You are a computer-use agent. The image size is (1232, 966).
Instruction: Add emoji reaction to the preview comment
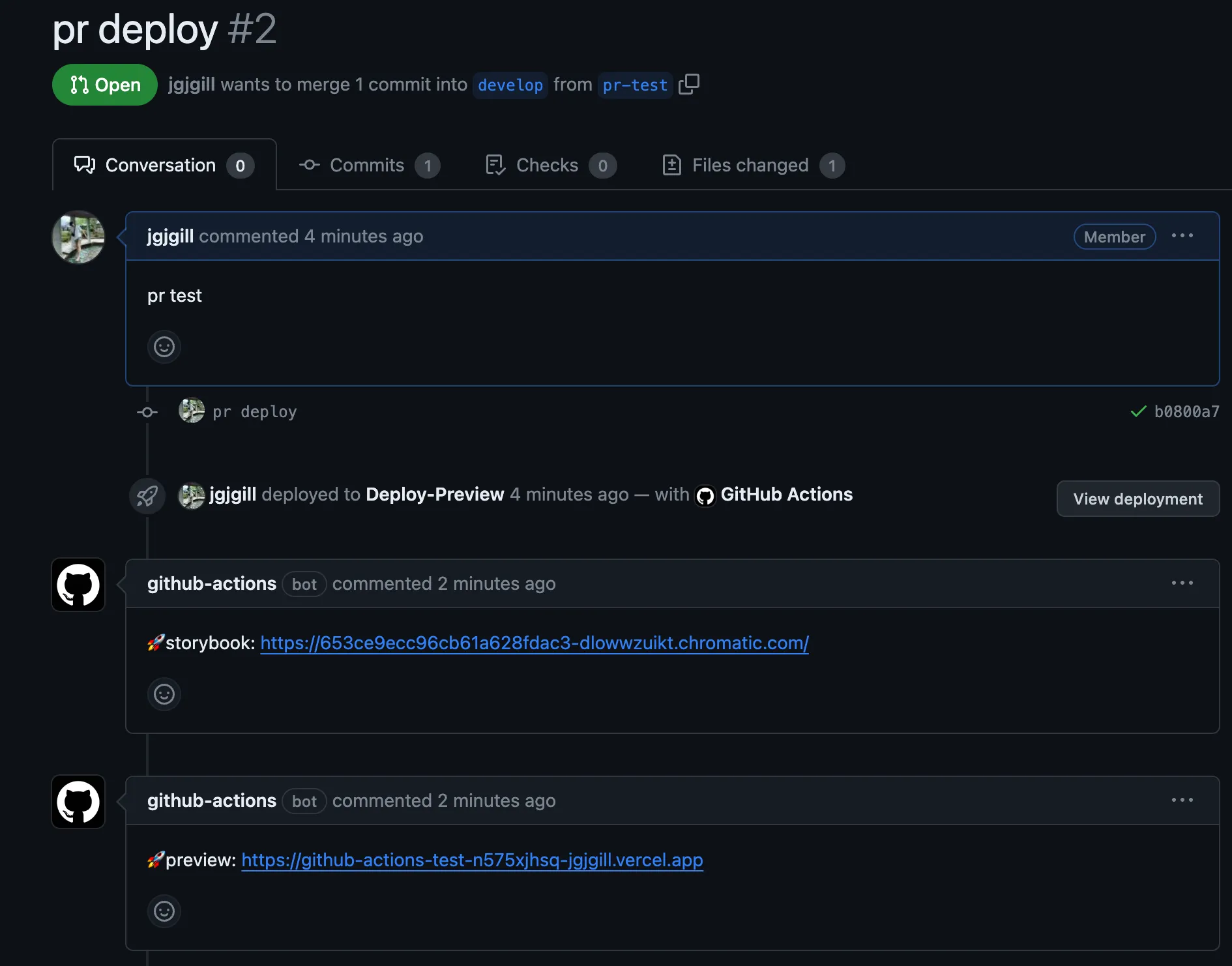[x=164, y=911]
